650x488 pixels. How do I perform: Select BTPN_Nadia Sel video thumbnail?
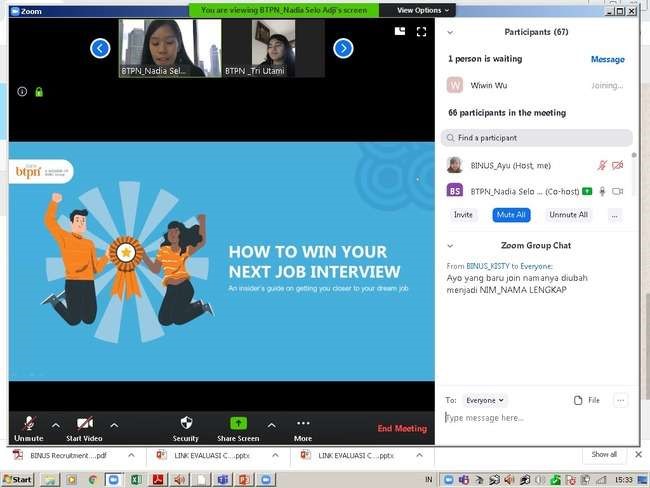tap(170, 48)
